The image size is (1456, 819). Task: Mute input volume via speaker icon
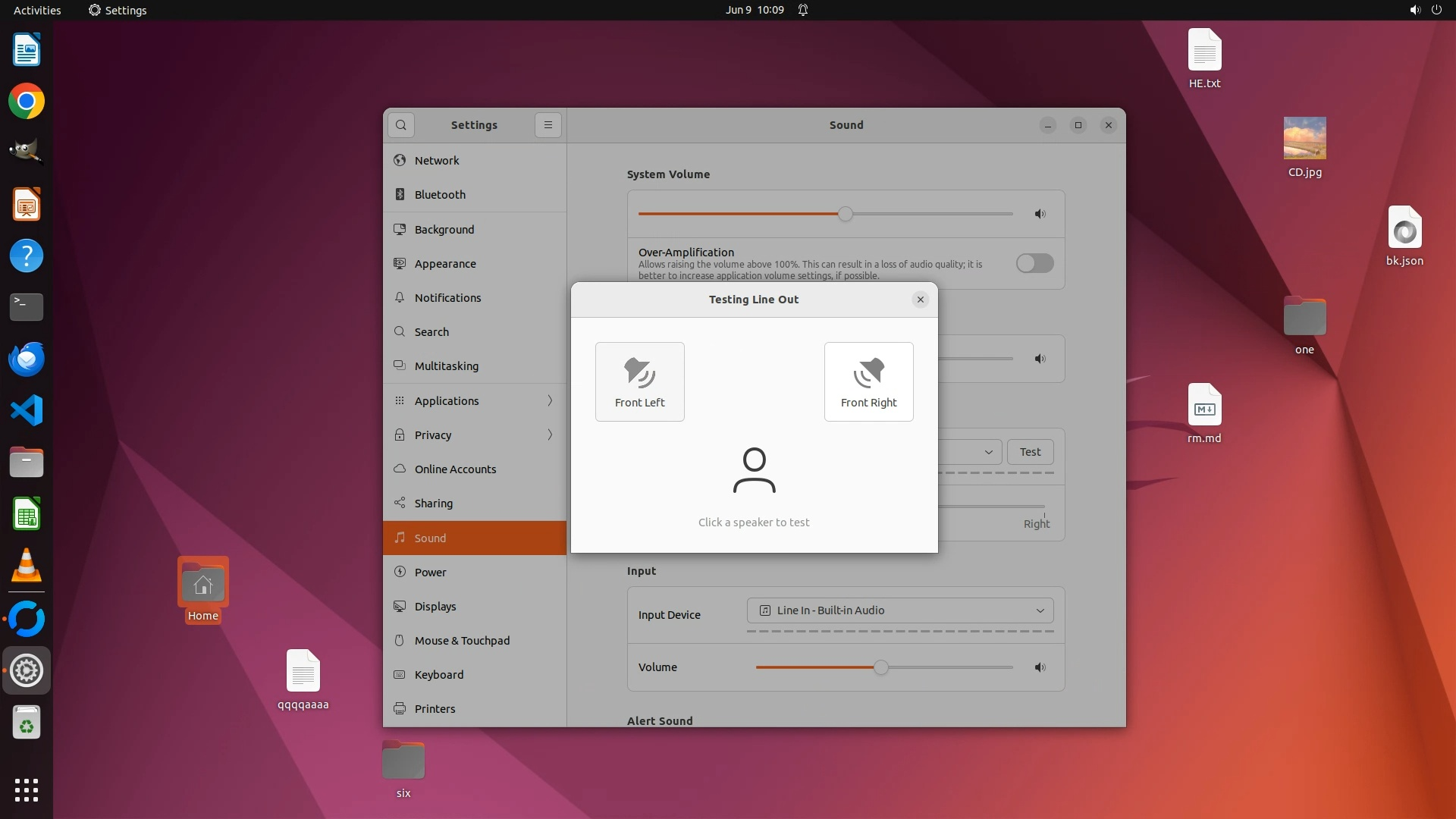1040,667
